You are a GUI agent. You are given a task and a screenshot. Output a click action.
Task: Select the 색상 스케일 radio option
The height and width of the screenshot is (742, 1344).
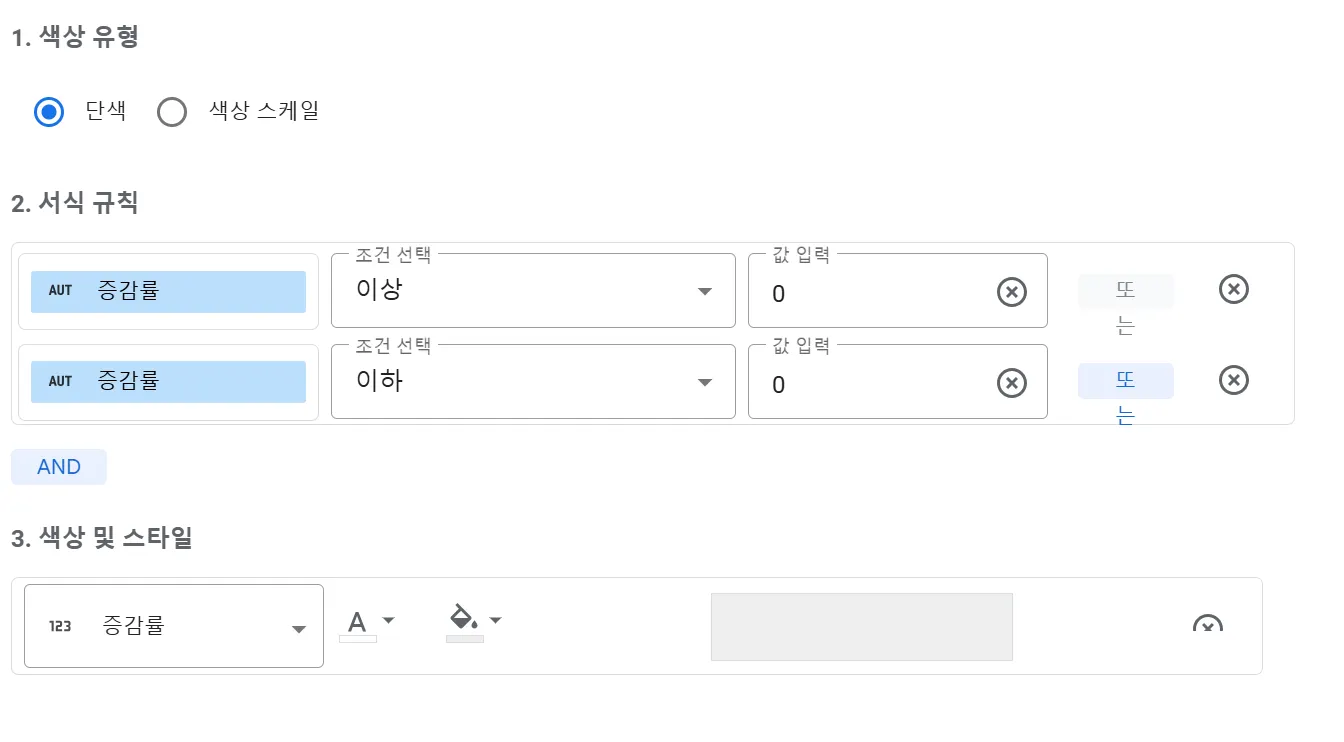[x=172, y=111]
